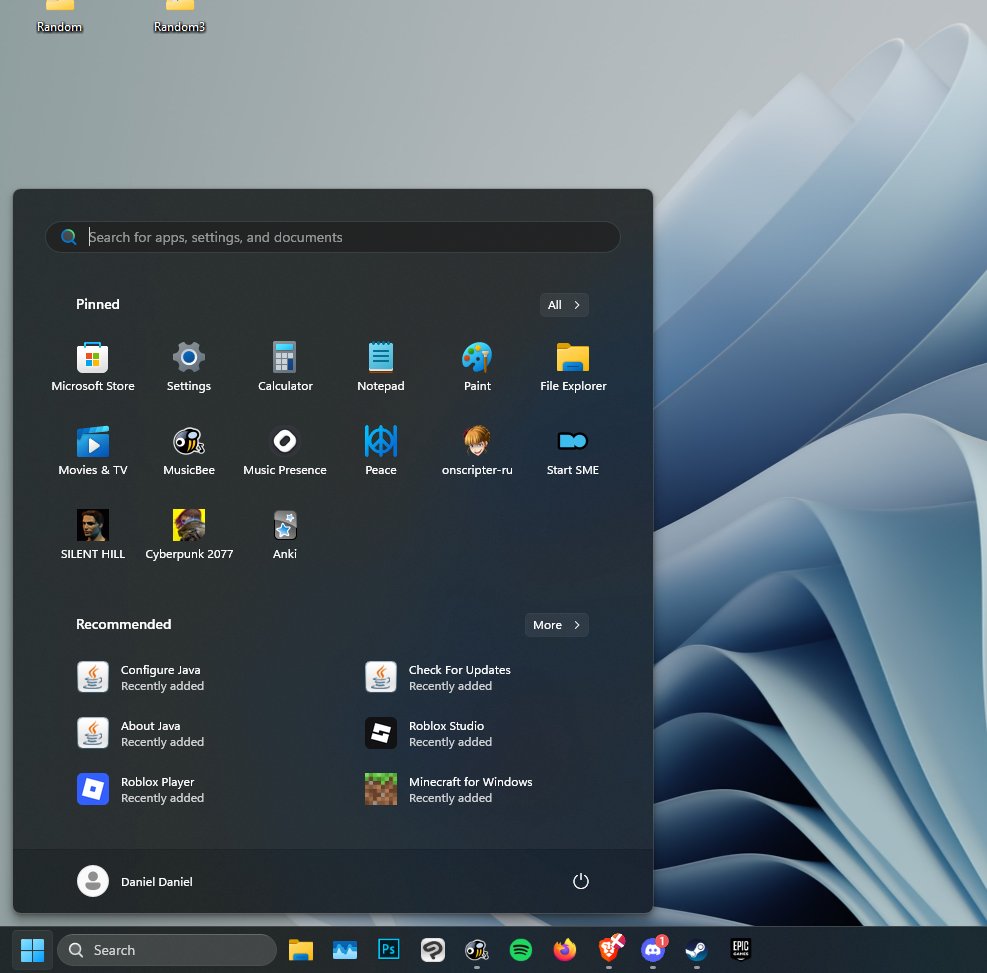
Task: Launch the Peace pinned app
Action: pyautogui.click(x=381, y=451)
